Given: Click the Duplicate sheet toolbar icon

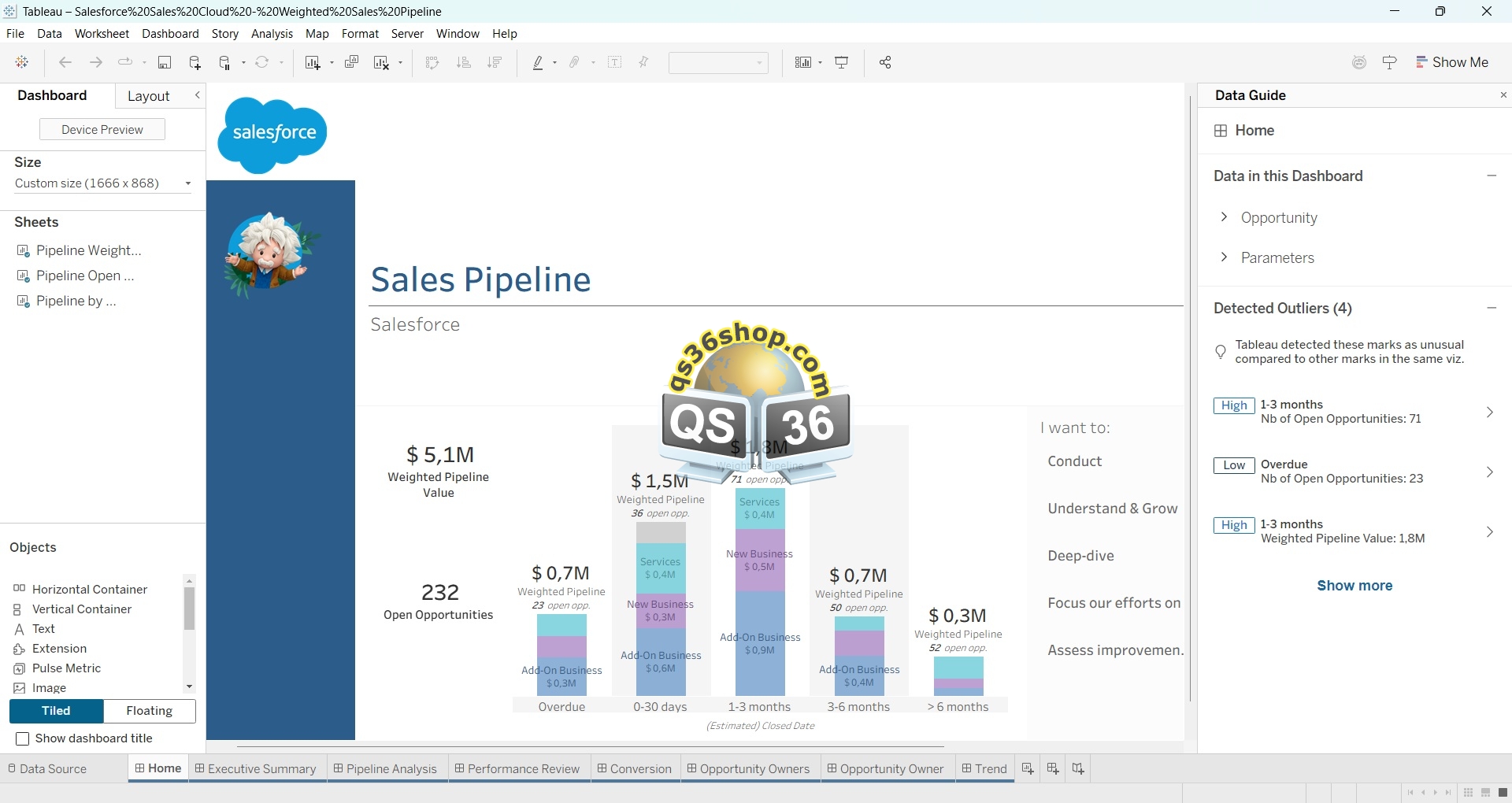Looking at the screenshot, I should 351,63.
